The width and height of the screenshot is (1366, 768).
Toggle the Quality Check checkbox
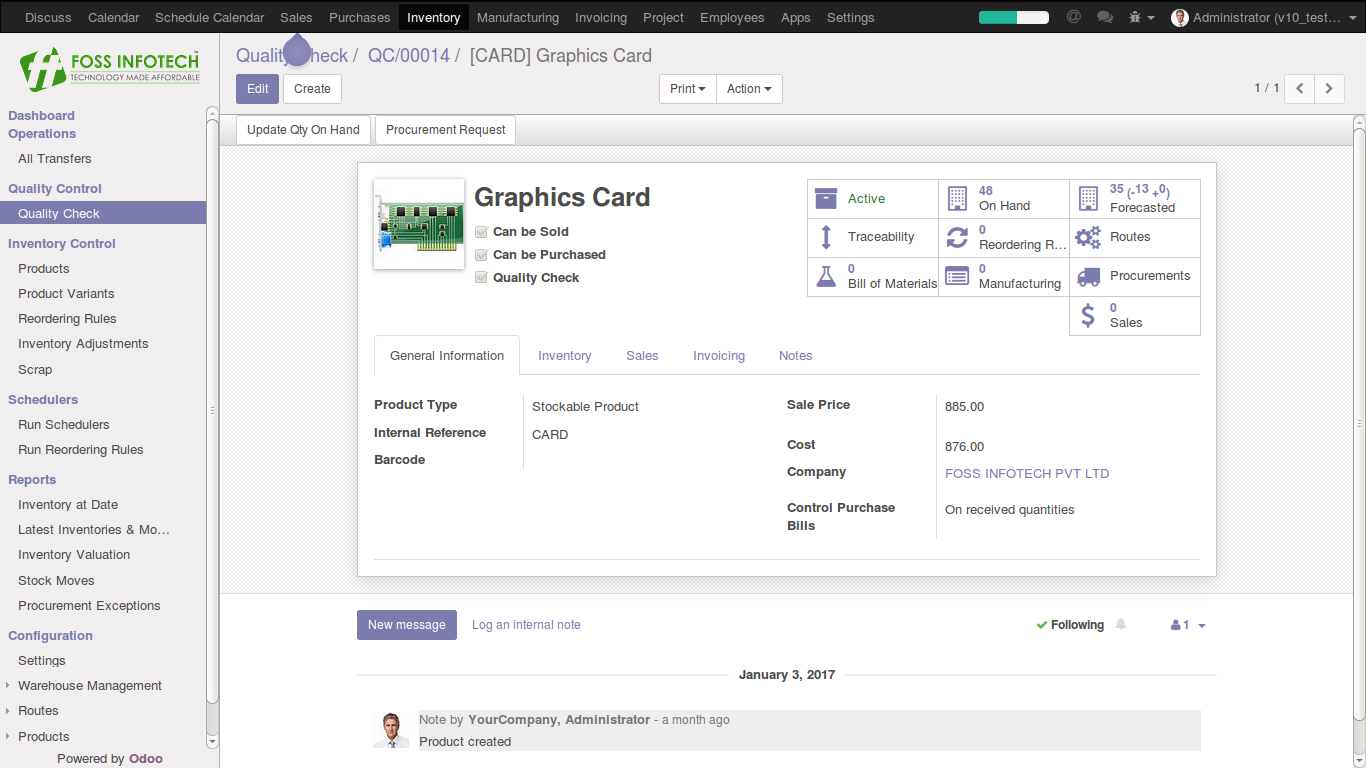coord(481,278)
